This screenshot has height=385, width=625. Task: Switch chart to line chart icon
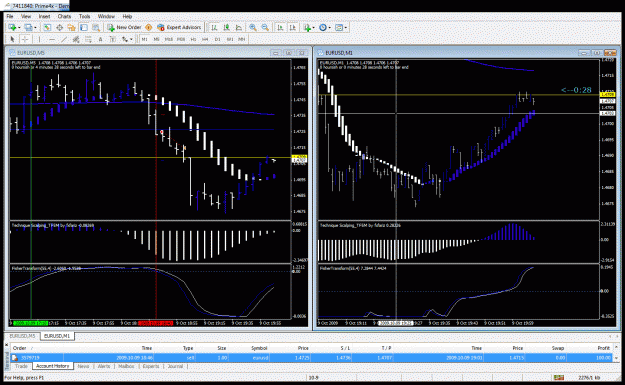[x=239, y=28]
